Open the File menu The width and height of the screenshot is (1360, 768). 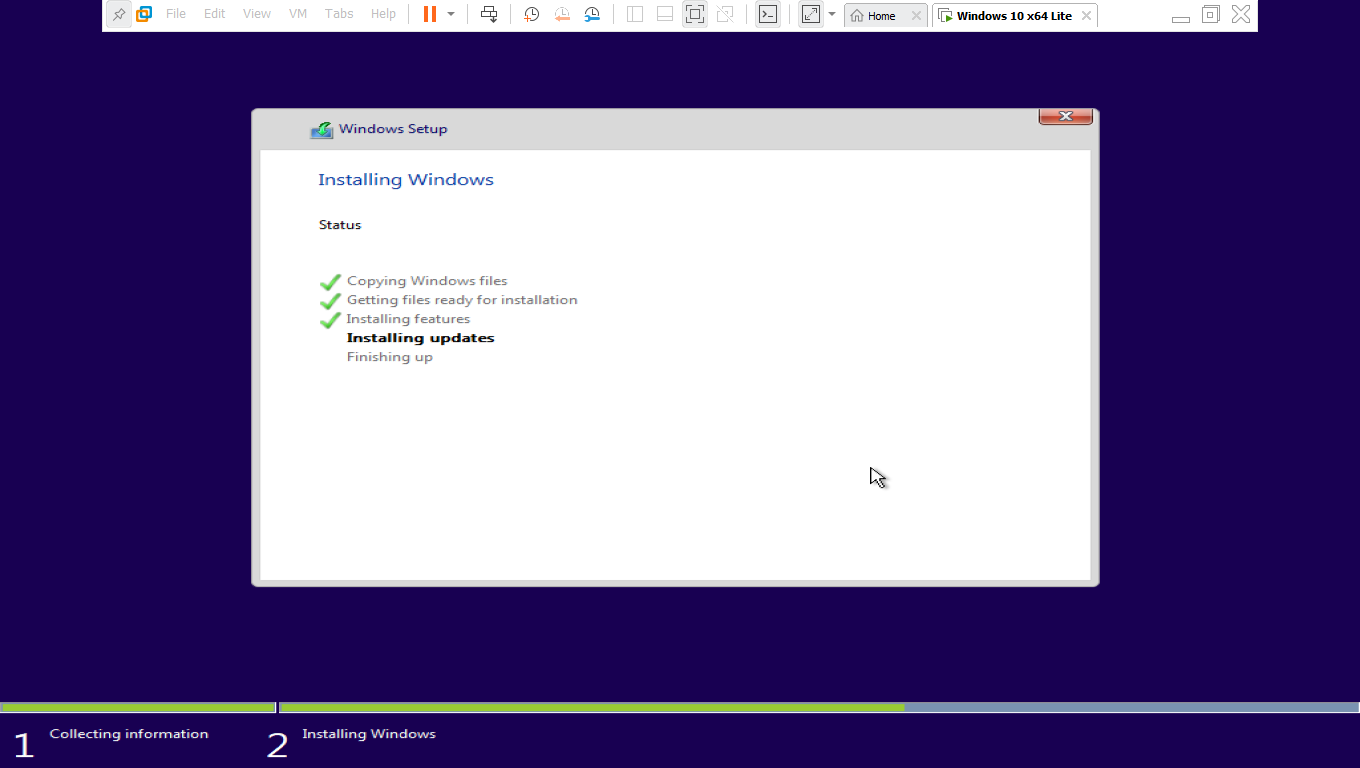[176, 14]
